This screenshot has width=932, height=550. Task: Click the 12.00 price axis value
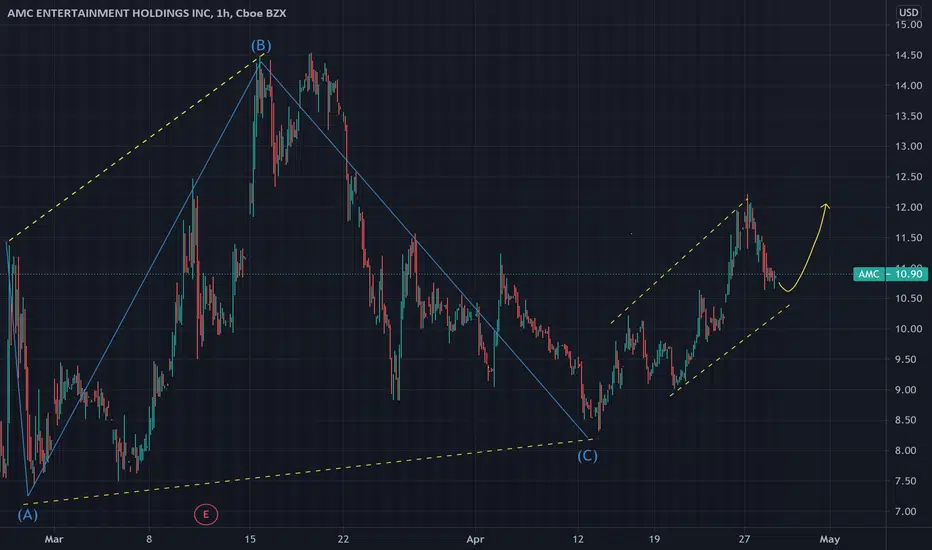(909, 208)
